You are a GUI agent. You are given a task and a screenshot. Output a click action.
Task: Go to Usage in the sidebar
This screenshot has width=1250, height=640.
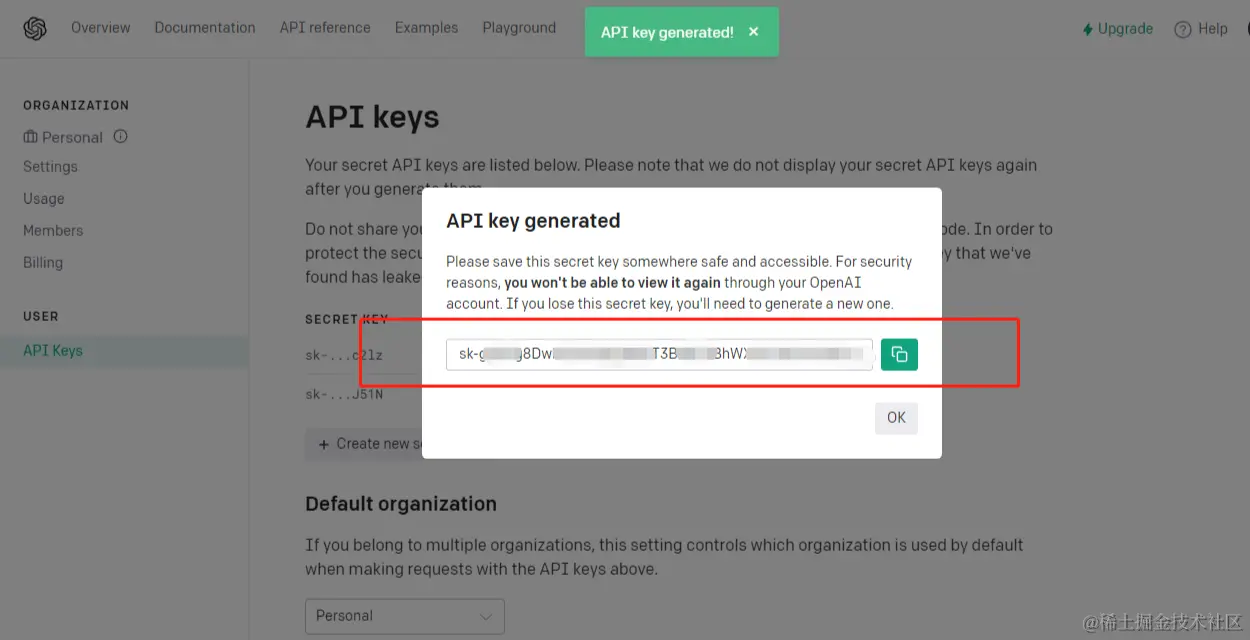44,199
